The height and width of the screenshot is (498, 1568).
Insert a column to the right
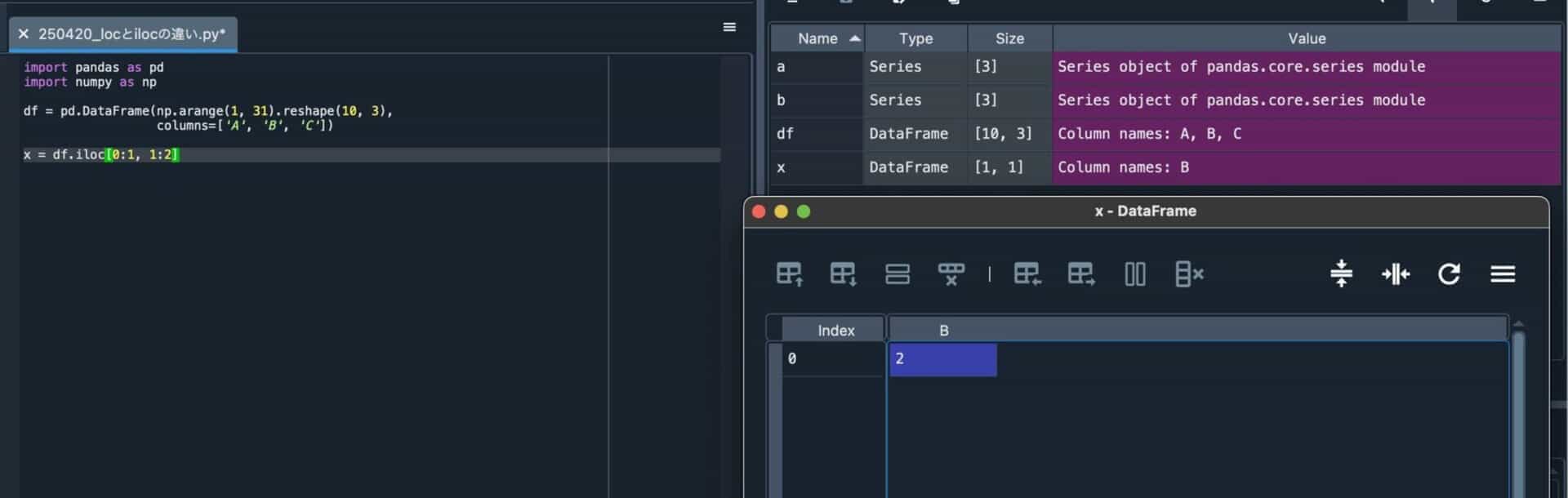(x=1080, y=274)
